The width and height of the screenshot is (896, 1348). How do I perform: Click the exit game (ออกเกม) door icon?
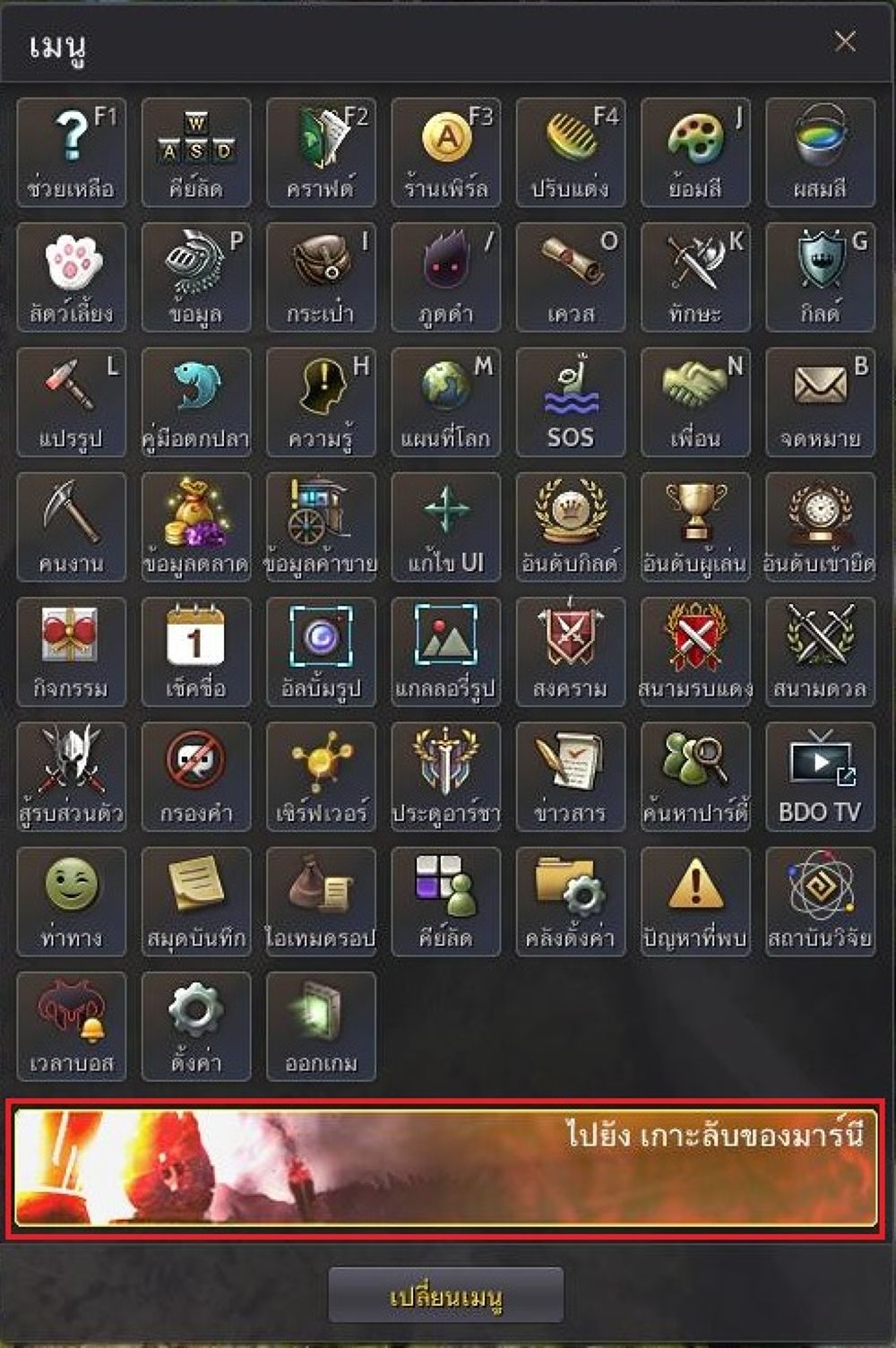click(321, 1026)
